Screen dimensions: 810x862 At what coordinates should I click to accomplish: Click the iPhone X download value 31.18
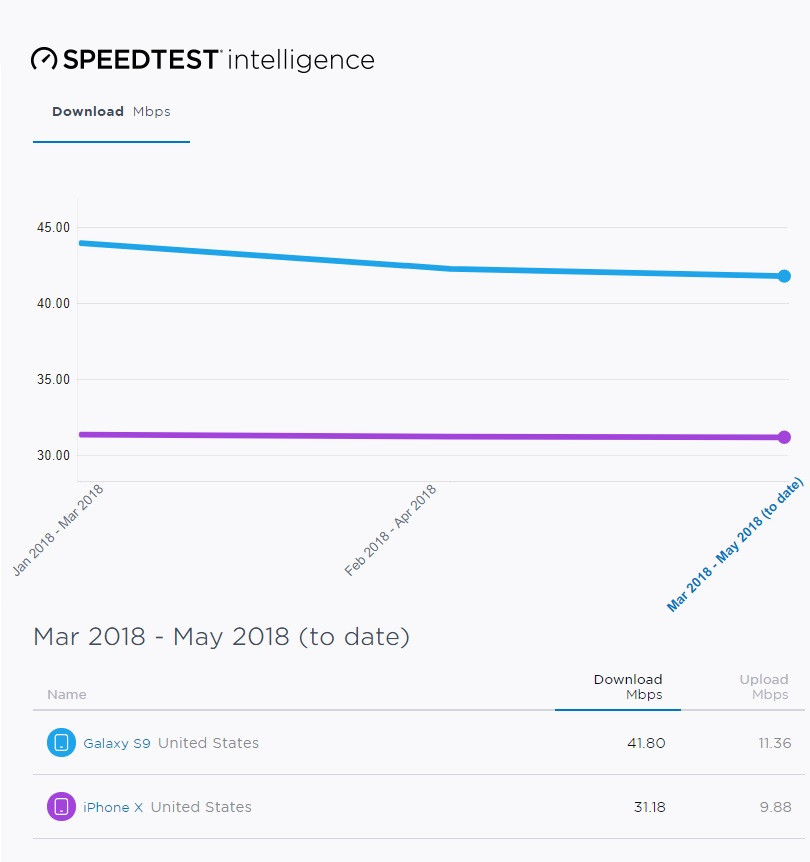(x=649, y=807)
